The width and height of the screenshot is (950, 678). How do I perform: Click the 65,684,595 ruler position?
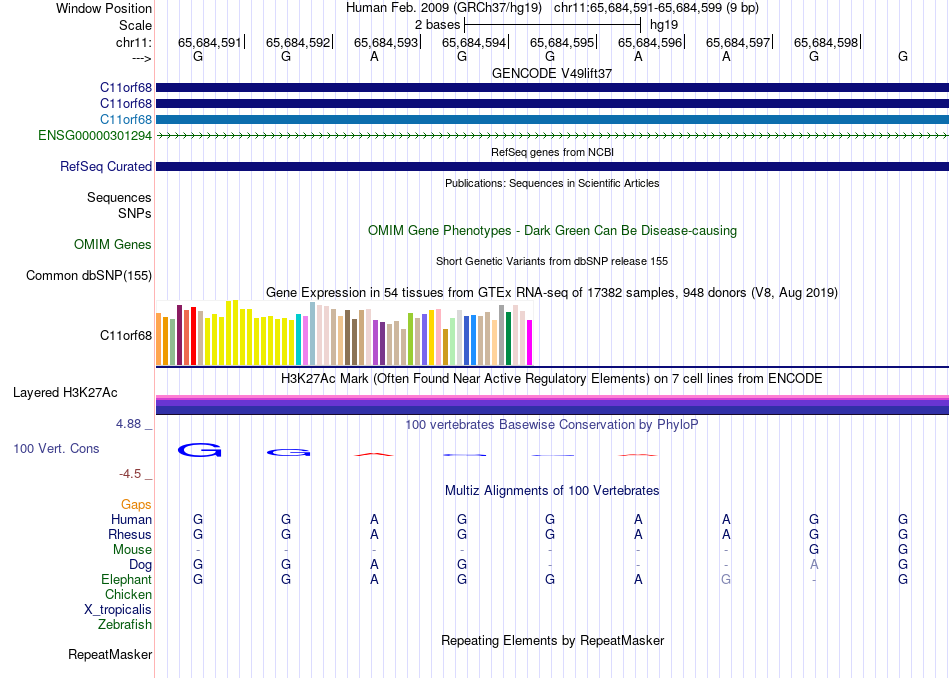pyautogui.click(x=562, y=42)
